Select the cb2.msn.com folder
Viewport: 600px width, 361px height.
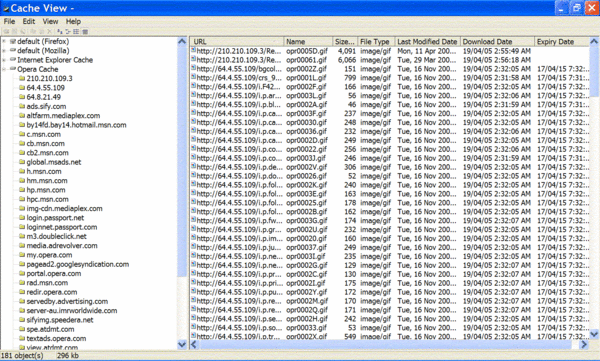coord(47,152)
